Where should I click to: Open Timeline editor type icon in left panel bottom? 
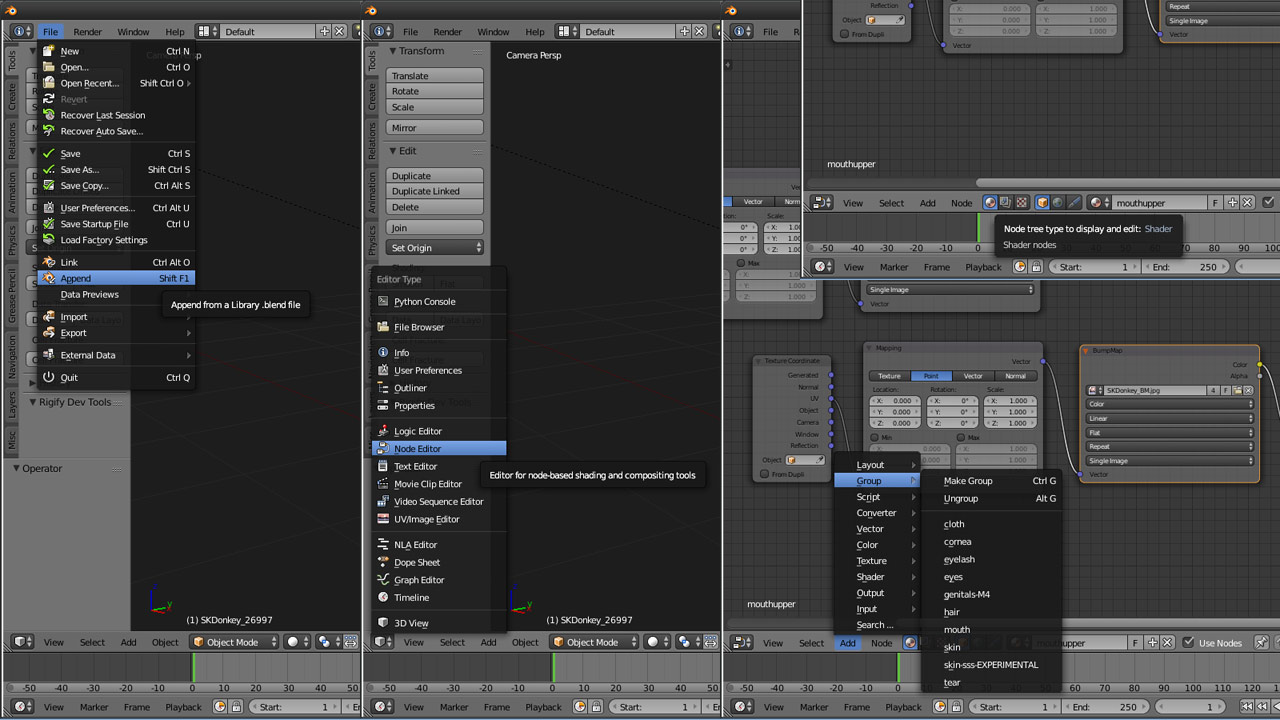point(22,707)
